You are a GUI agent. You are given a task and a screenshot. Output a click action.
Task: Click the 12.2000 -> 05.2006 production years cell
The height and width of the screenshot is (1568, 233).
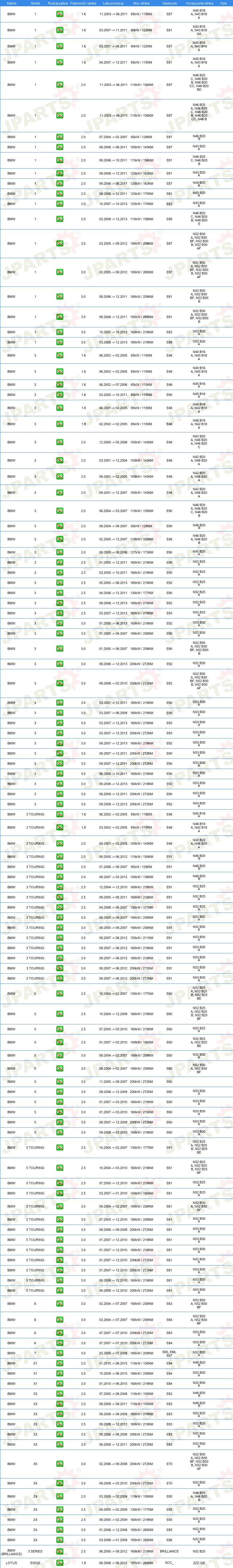click(x=113, y=443)
